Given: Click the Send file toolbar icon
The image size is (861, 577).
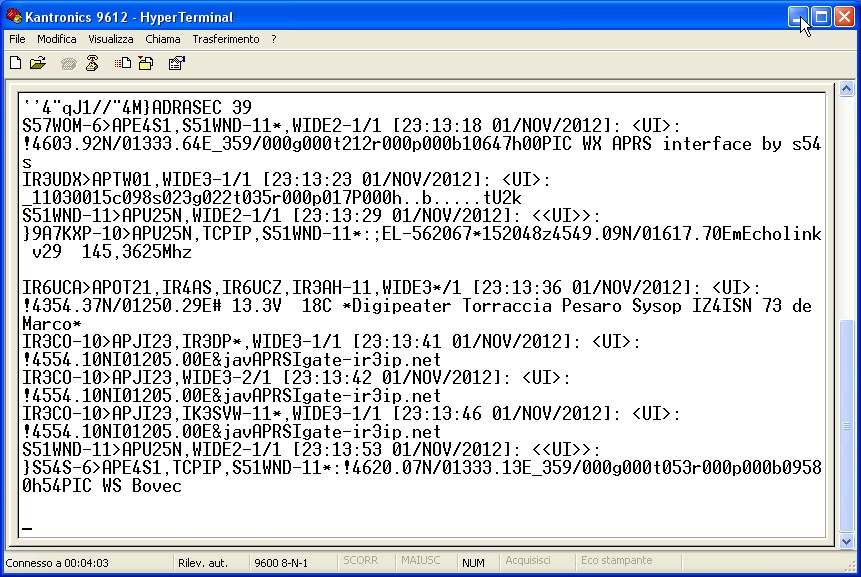Looking at the screenshot, I should pos(122,63).
